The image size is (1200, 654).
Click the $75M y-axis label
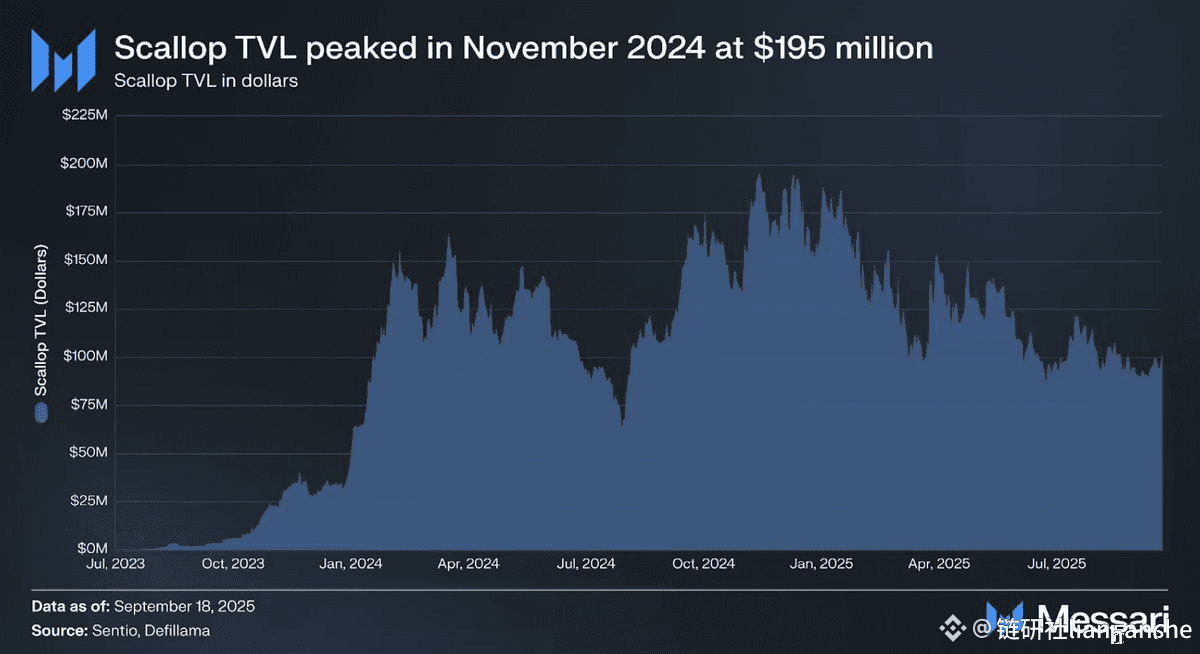click(x=87, y=405)
